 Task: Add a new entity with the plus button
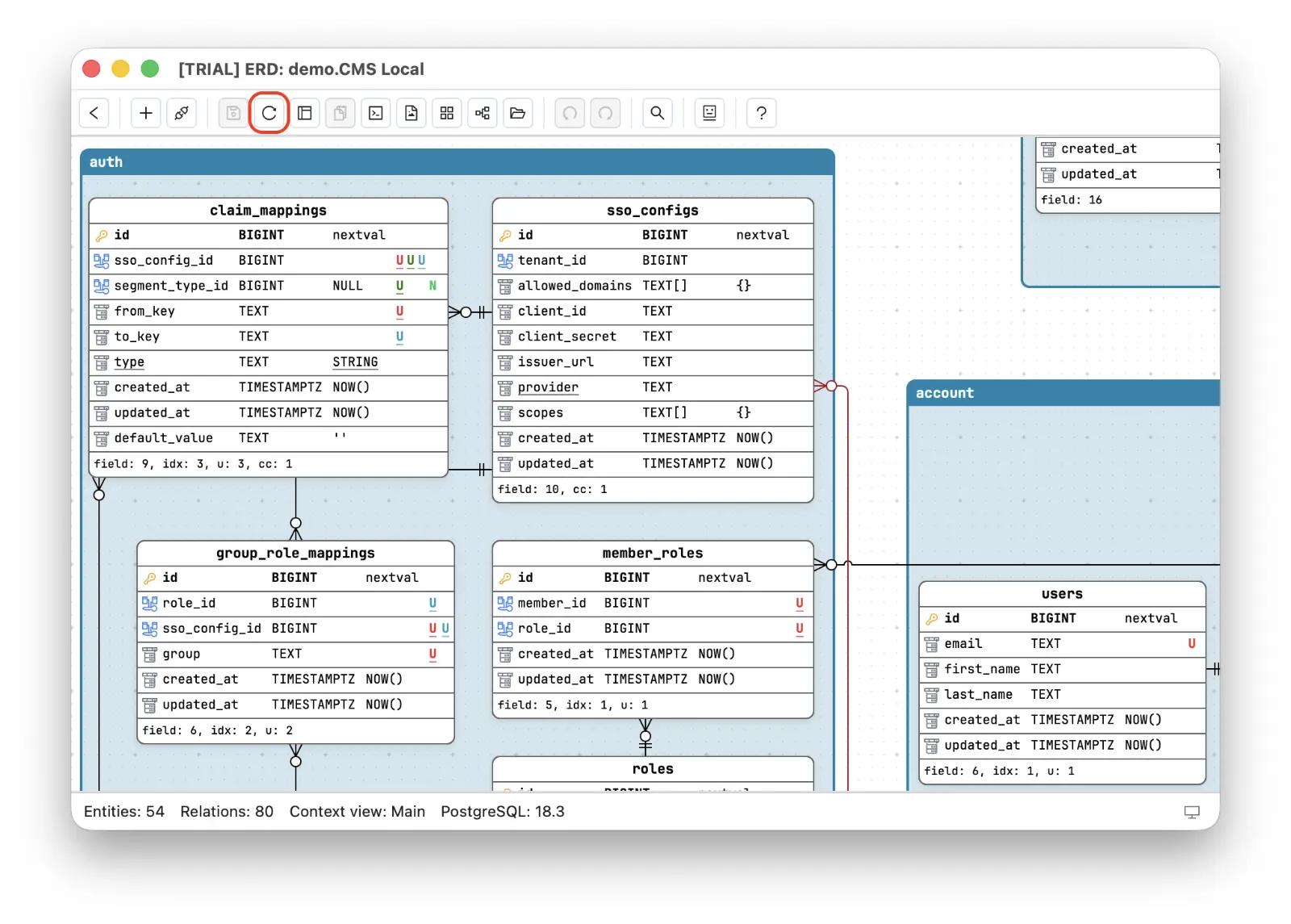(146, 113)
